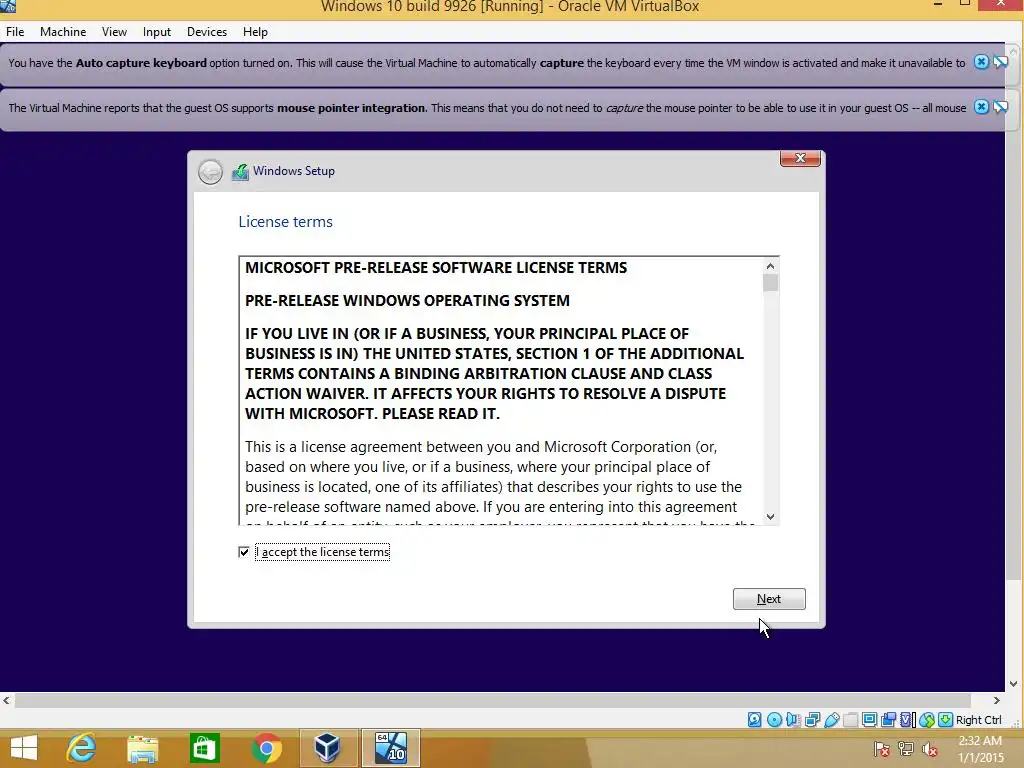
Task: Click the Action Center flag tray icon
Action: point(881,749)
